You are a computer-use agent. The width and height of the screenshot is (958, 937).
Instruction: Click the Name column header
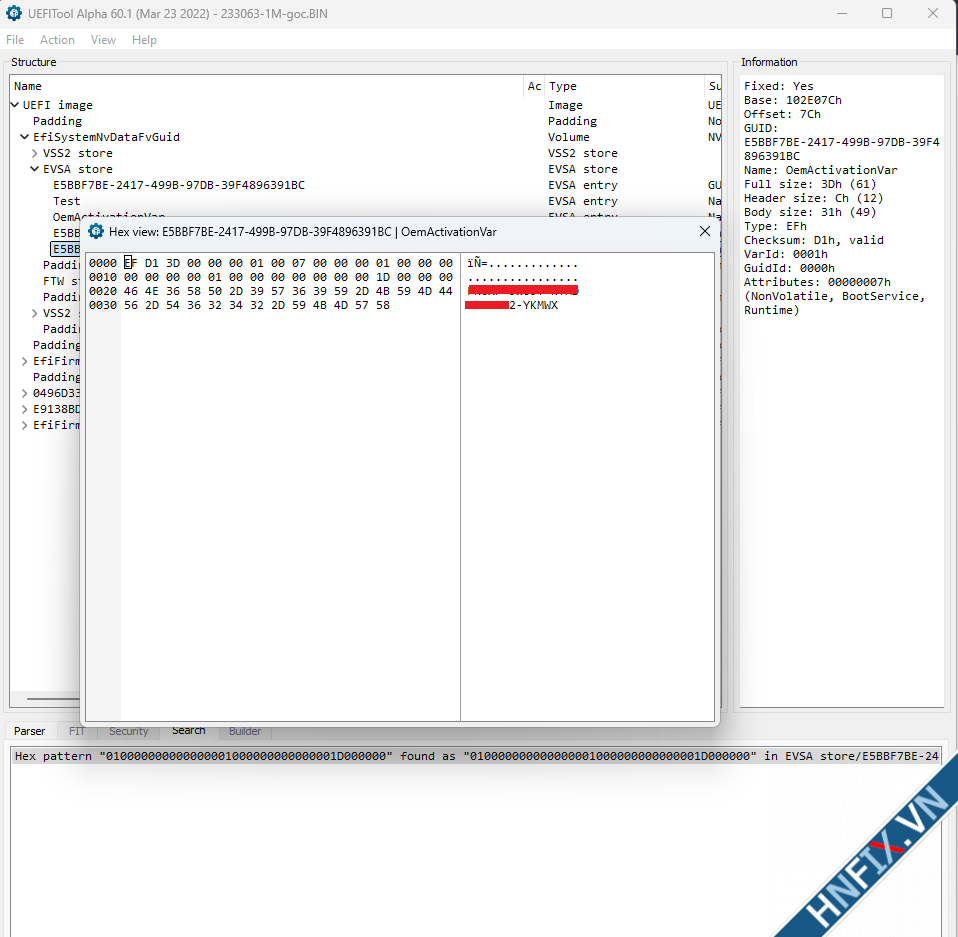point(266,86)
